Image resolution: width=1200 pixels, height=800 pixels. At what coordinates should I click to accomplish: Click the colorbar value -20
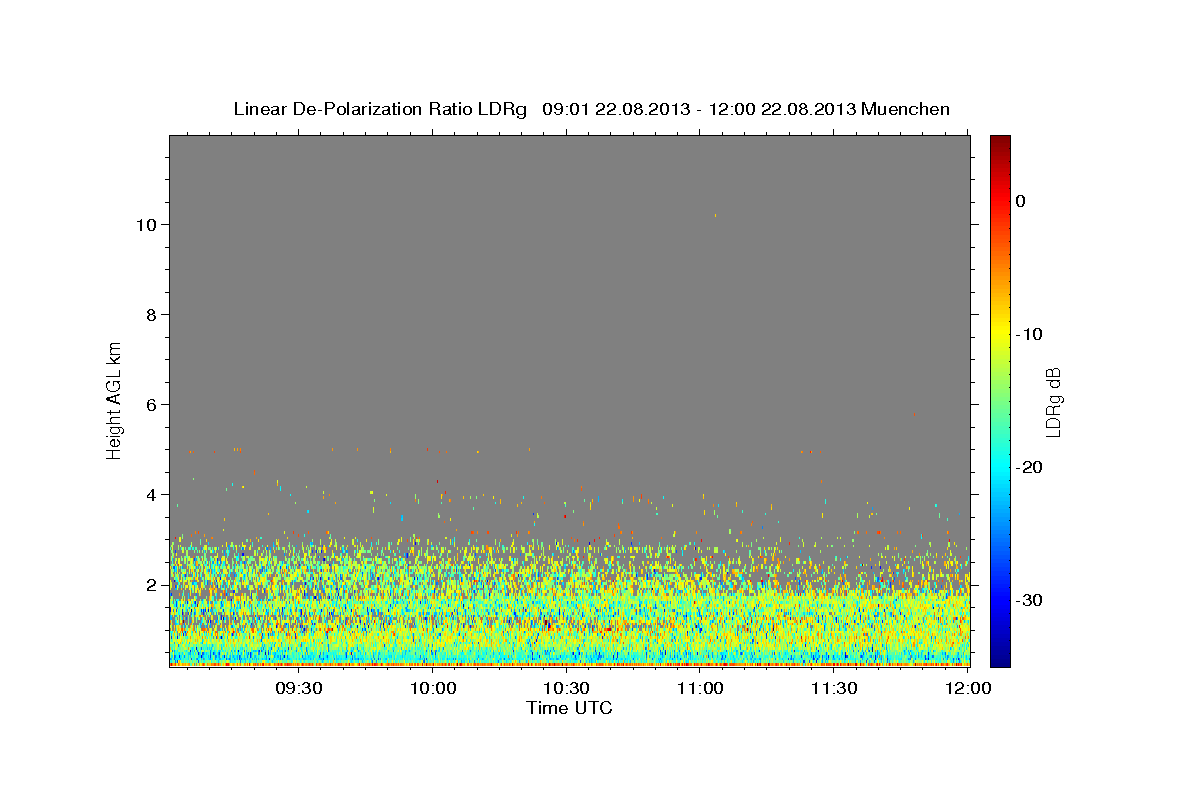[1030, 467]
